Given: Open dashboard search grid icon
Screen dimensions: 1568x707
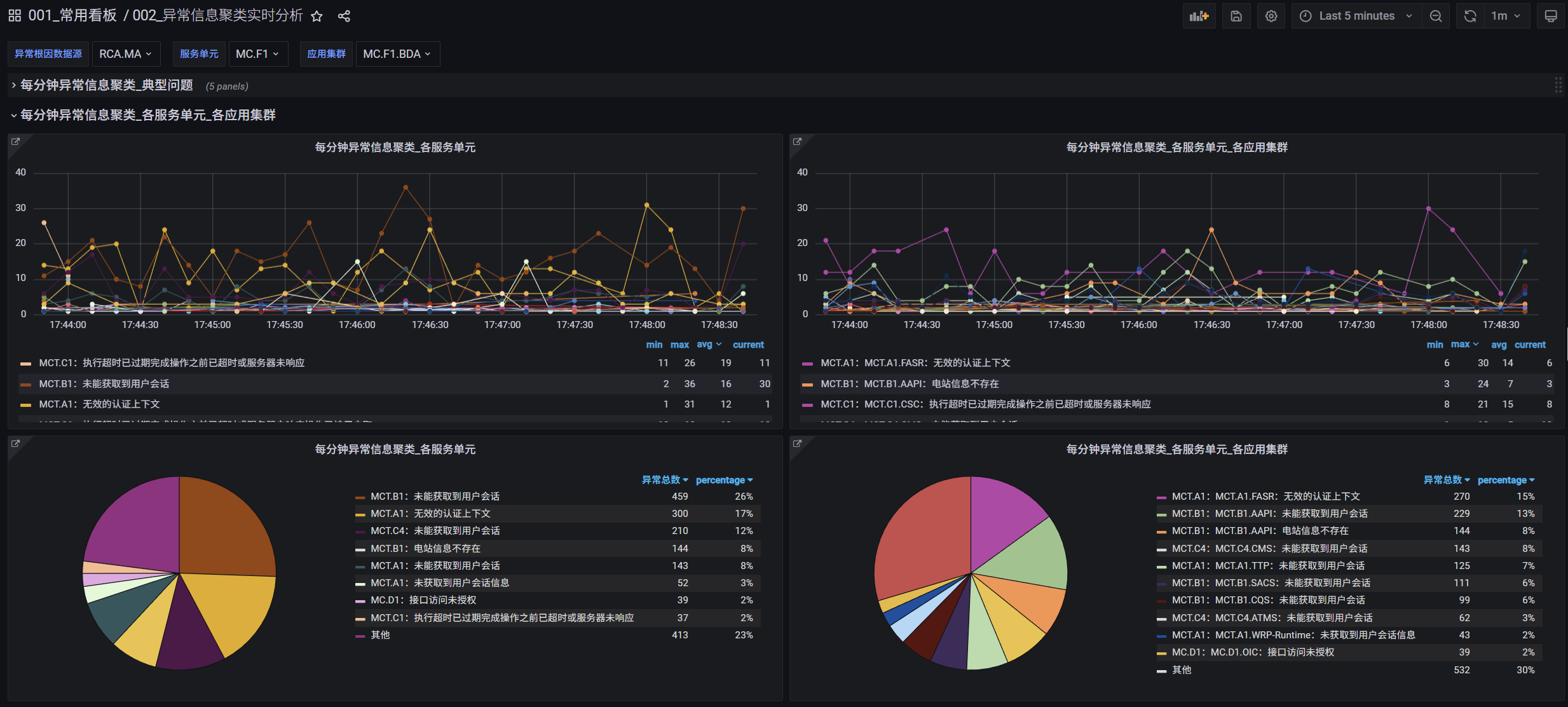Looking at the screenshot, I should tap(15, 16).
